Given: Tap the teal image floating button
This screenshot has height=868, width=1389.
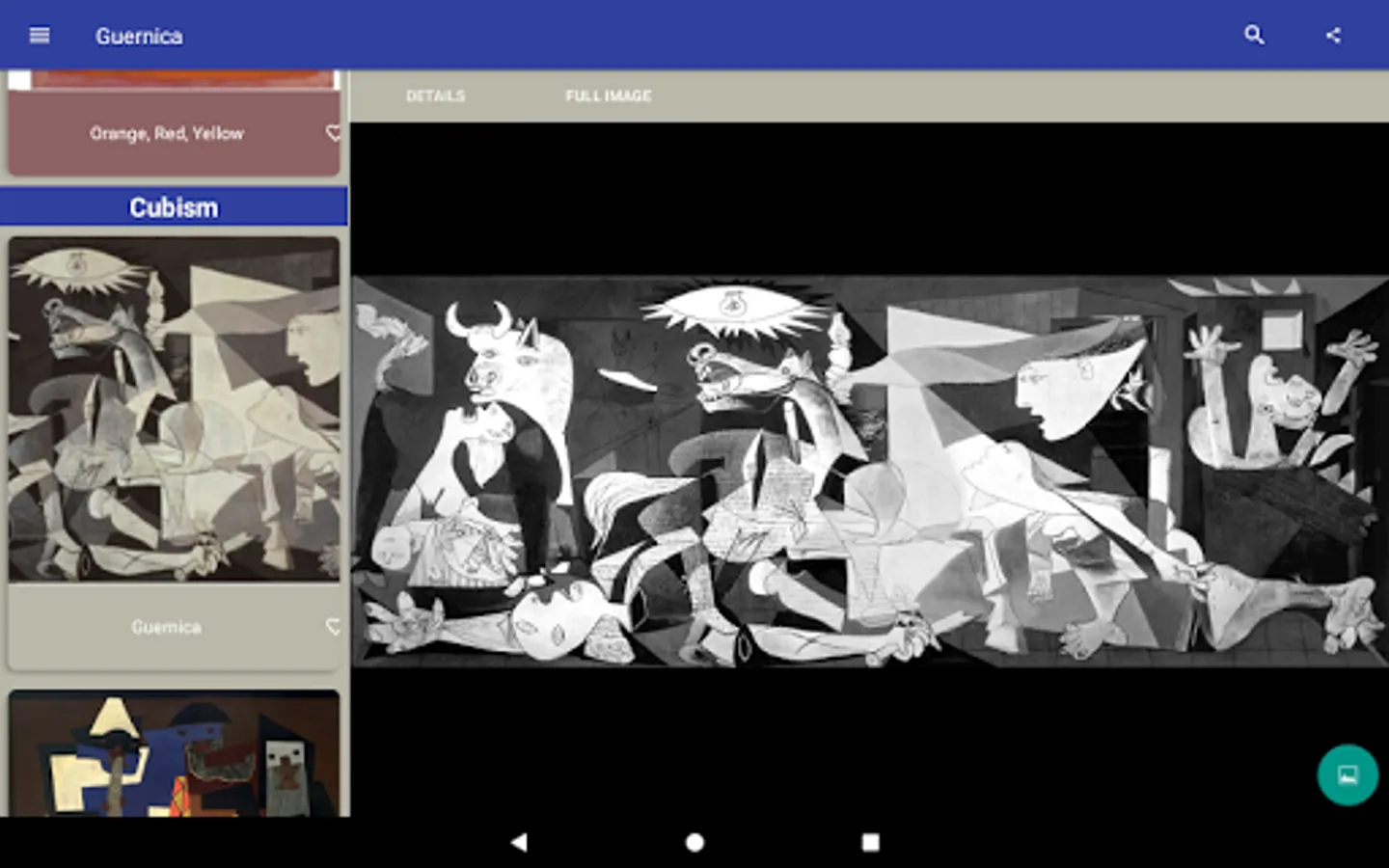Looking at the screenshot, I should 1348,774.
